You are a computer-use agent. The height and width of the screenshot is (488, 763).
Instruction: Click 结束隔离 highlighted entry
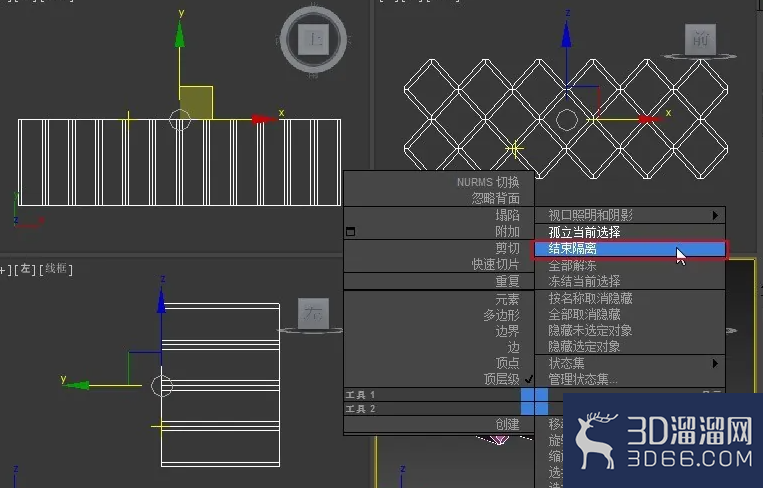pos(630,249)
